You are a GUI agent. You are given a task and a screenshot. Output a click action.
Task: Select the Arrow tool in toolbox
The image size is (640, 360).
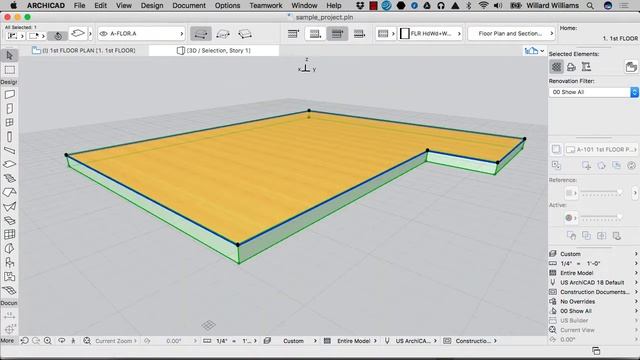(x=9, y=55)
